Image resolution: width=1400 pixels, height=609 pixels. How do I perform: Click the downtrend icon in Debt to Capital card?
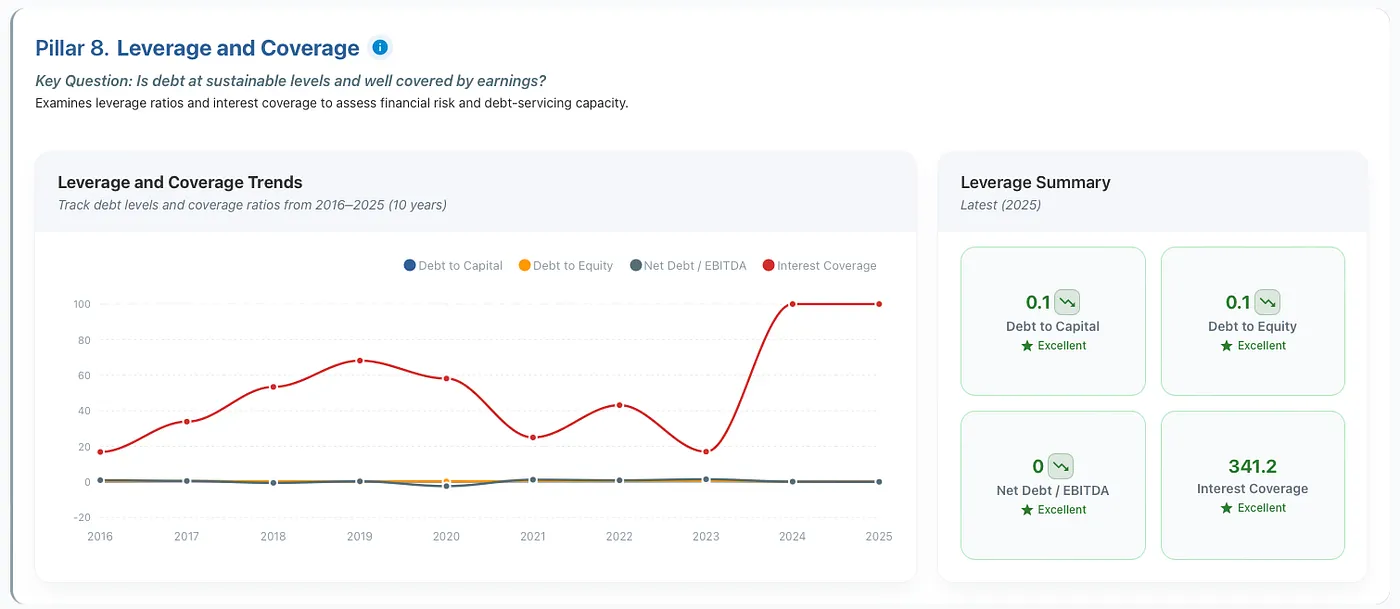(1067, 302)
